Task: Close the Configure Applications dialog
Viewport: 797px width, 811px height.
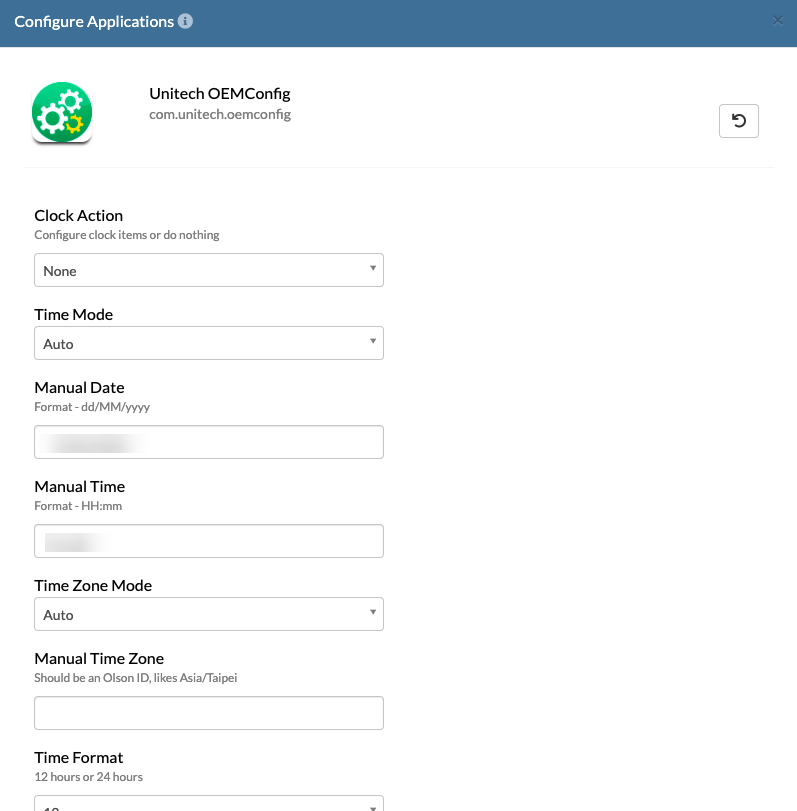Action: pos(777,21)
